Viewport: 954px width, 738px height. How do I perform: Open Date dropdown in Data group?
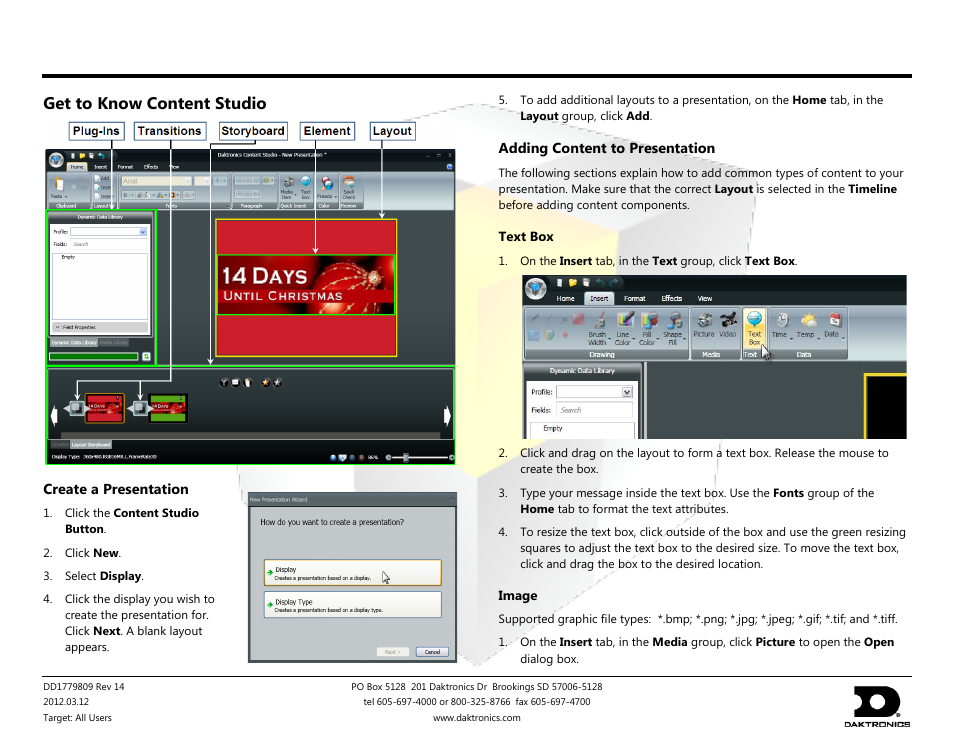[834, 326]
